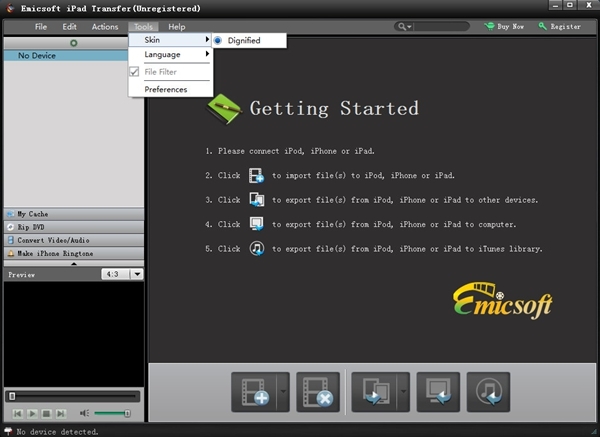The image size is (600, 437).
Task: Click the 'No device detected.' status text
Action: 57,432
